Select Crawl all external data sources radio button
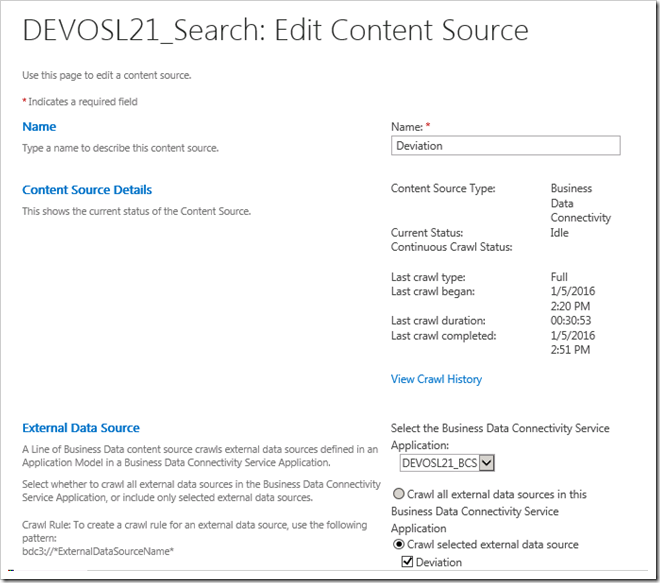The width and height of the screenshot is (660, 583). [398, 494]
